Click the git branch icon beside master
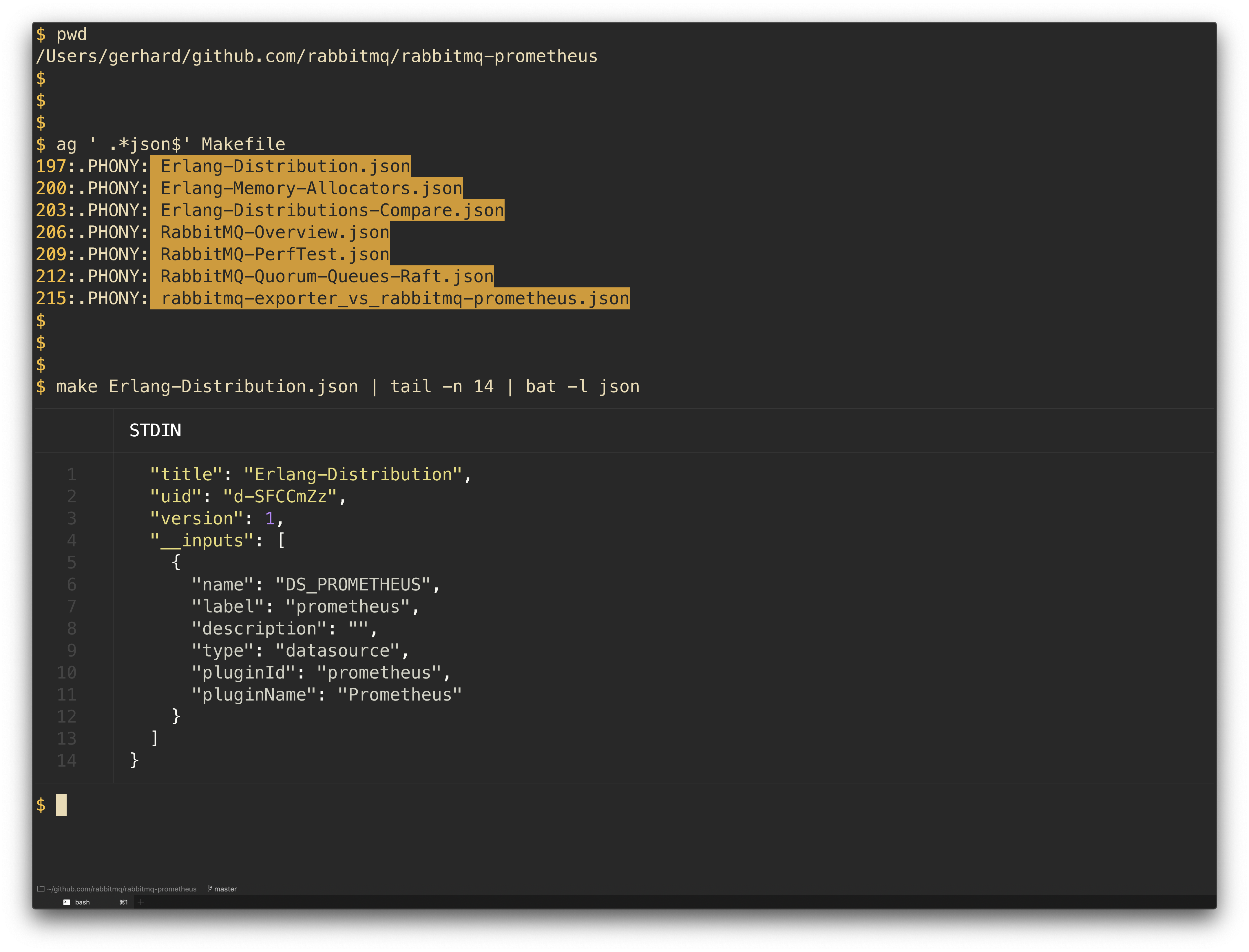 tap(210, 889)
